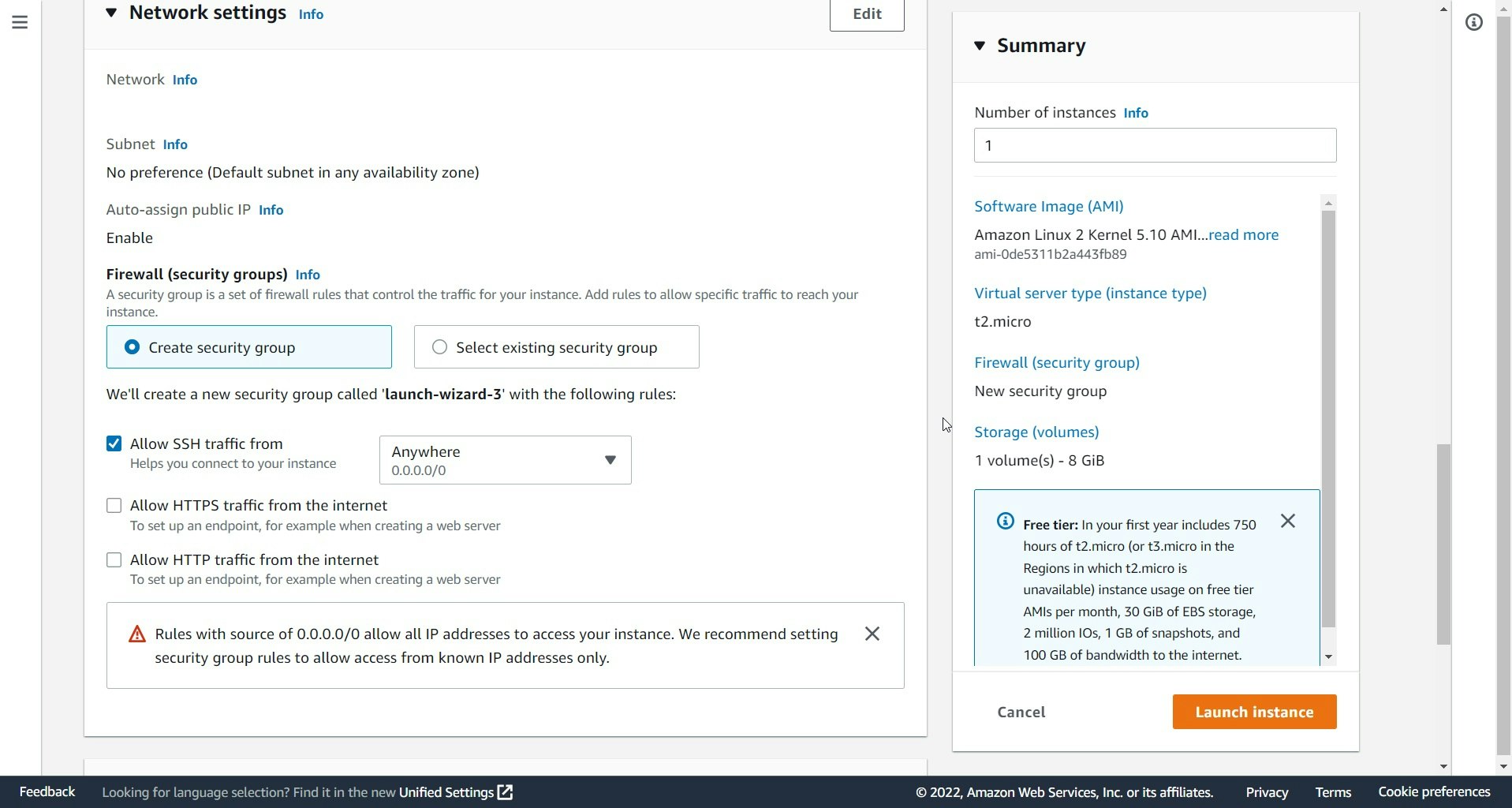The height and width of the screenshot is (808, 1512).
Task: Click read more on the Amazon Linux AMI
Action: coord(1243,234)
